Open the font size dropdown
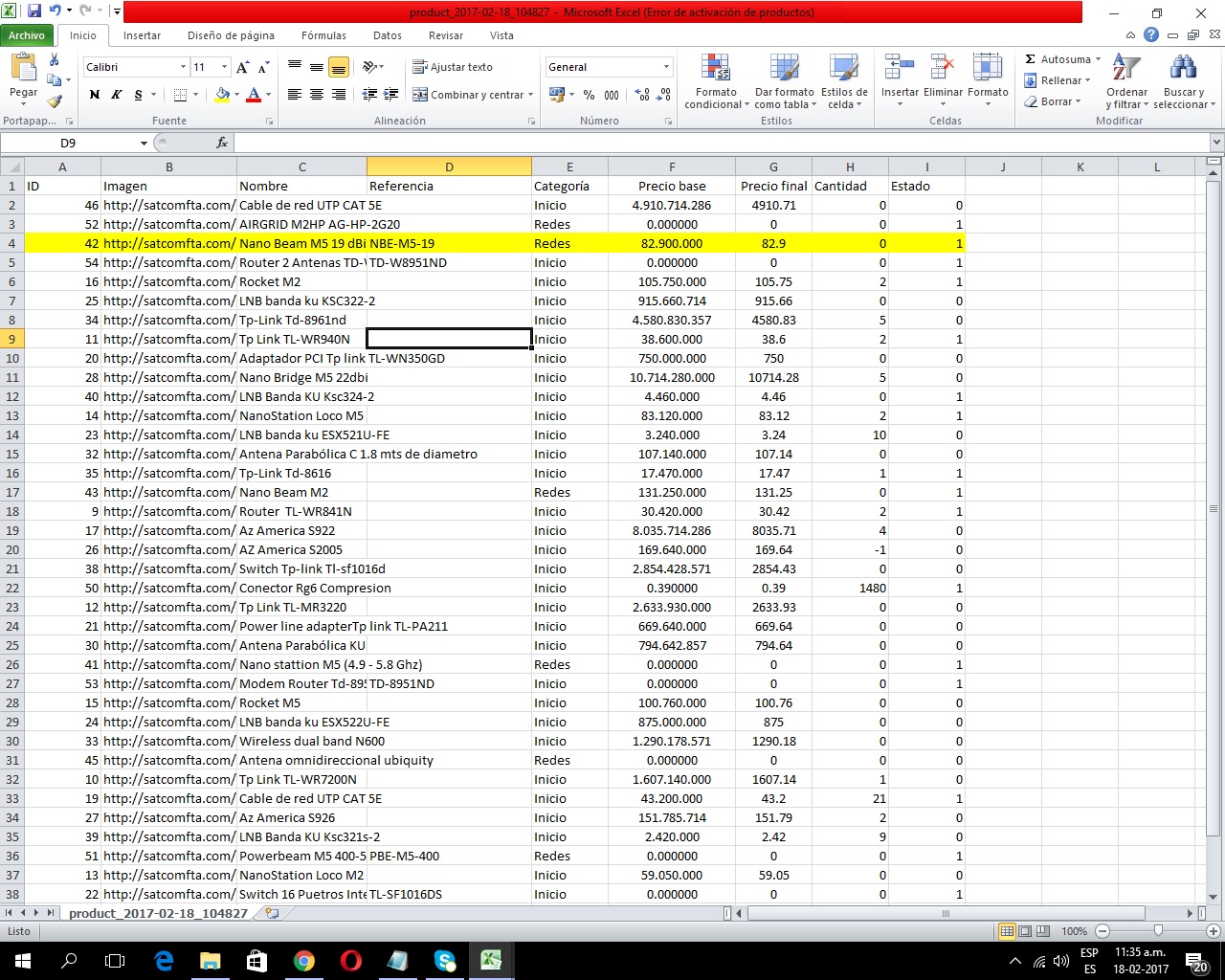The height and width of the screenshot is (980, 1225). (224, 67)
